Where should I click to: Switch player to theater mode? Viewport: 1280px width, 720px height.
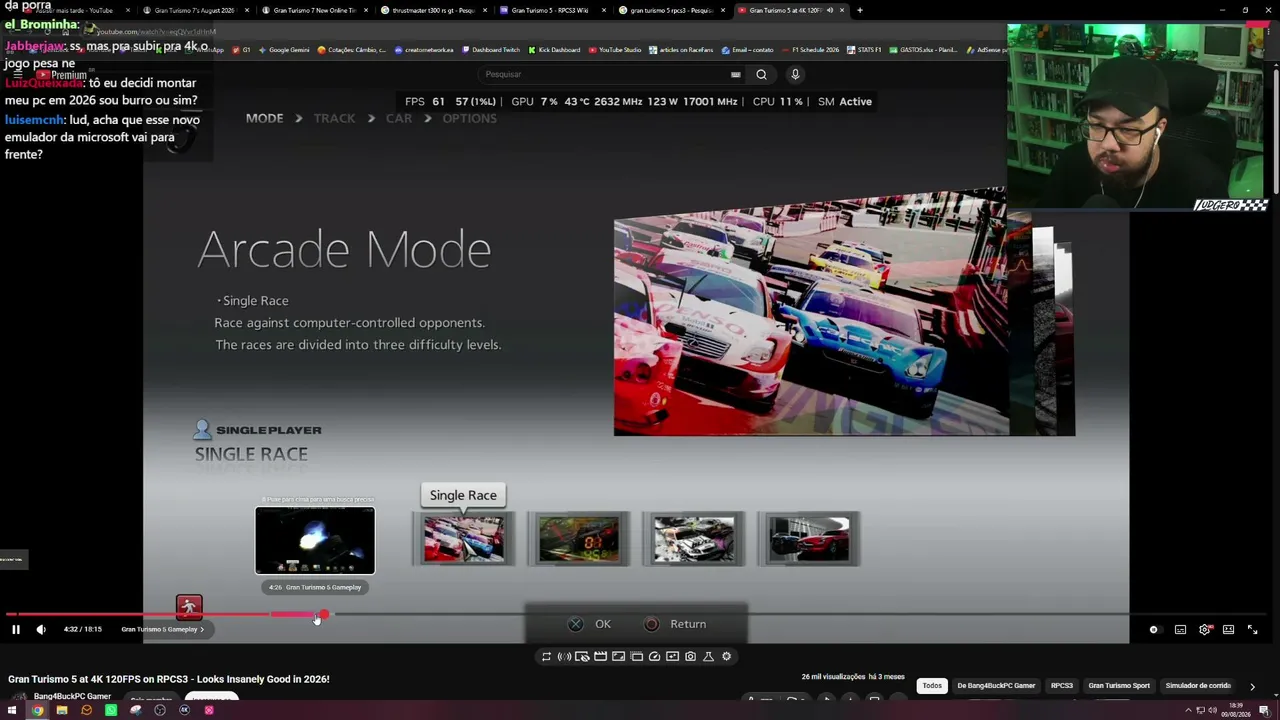click(x=1228, y=629)
